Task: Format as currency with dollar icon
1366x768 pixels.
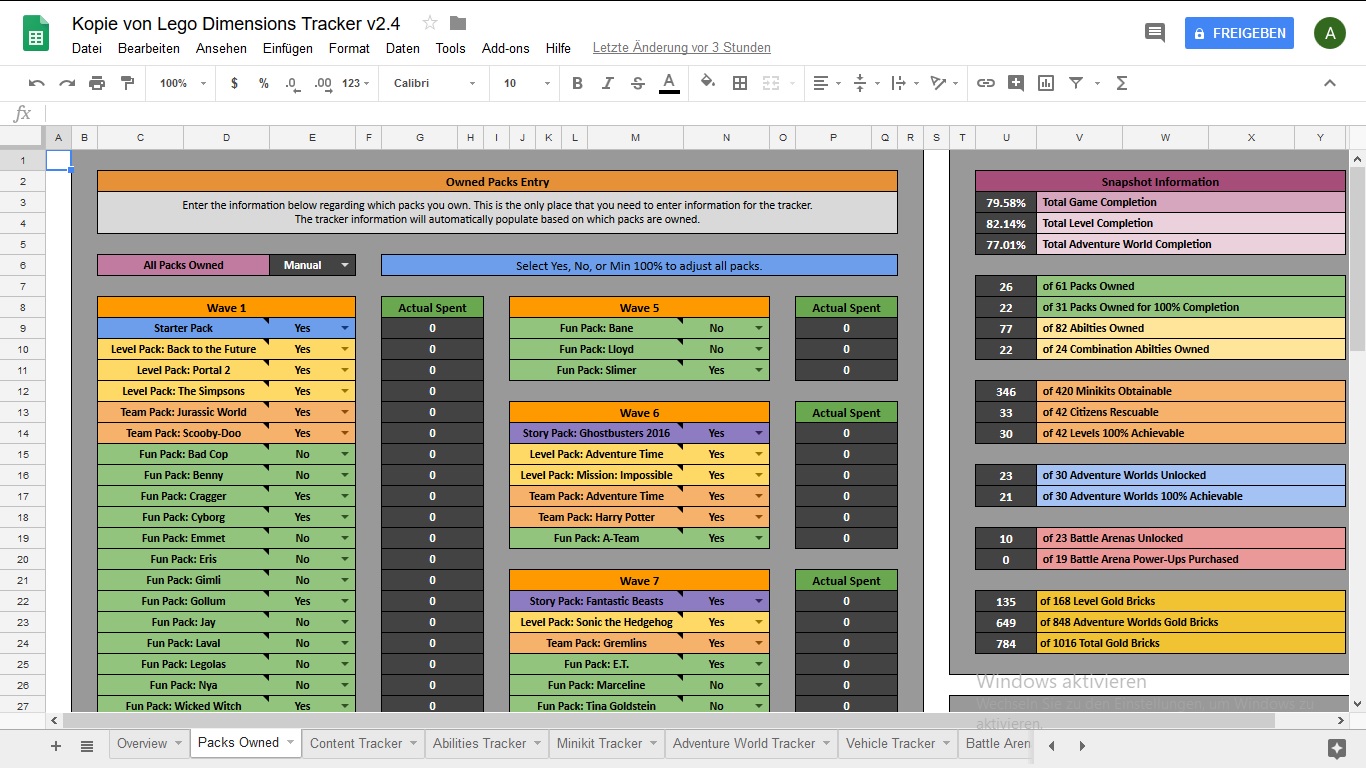Action: coord(234,83)
